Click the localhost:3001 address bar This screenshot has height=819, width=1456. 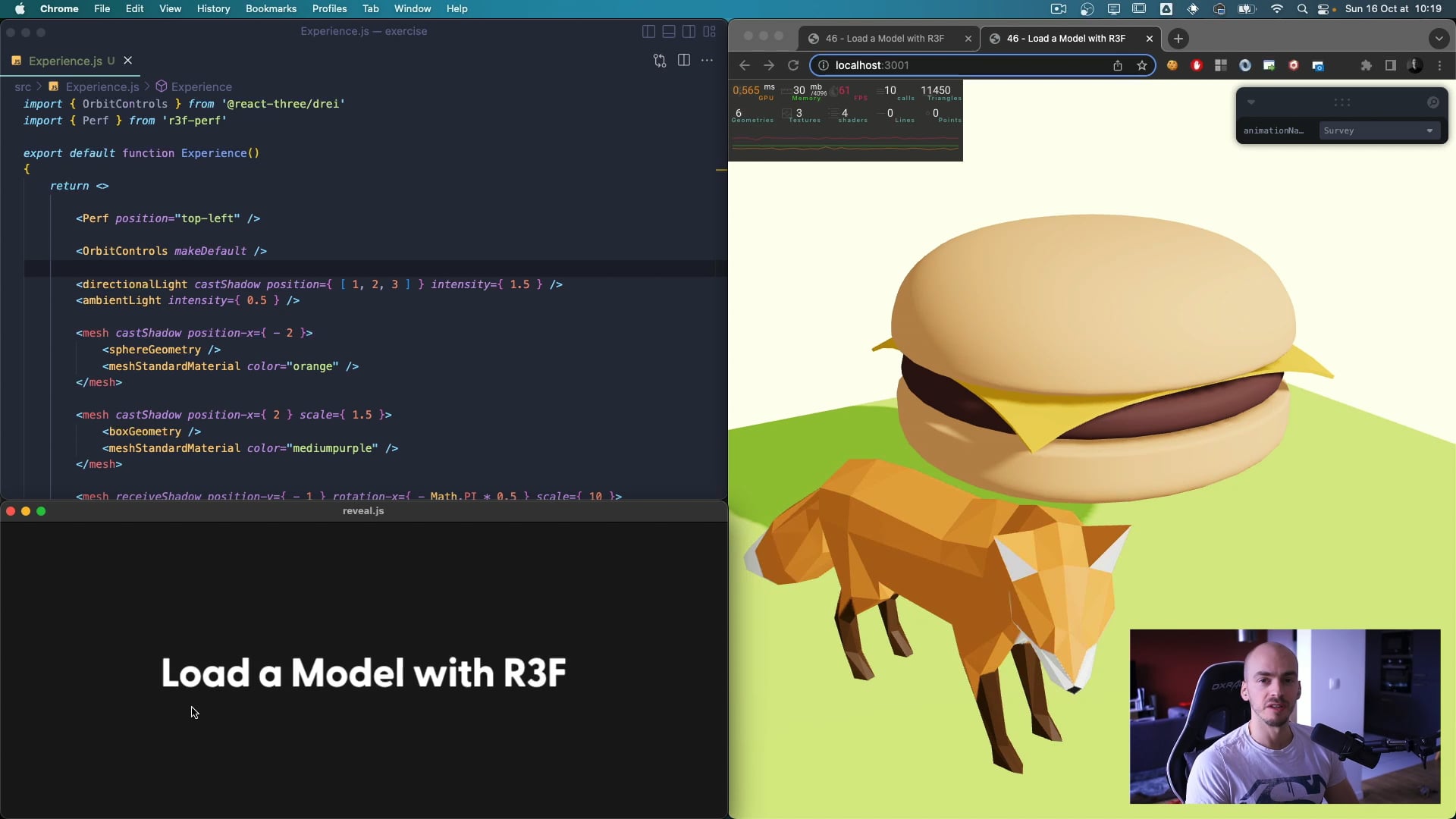[x=910, y=65]
